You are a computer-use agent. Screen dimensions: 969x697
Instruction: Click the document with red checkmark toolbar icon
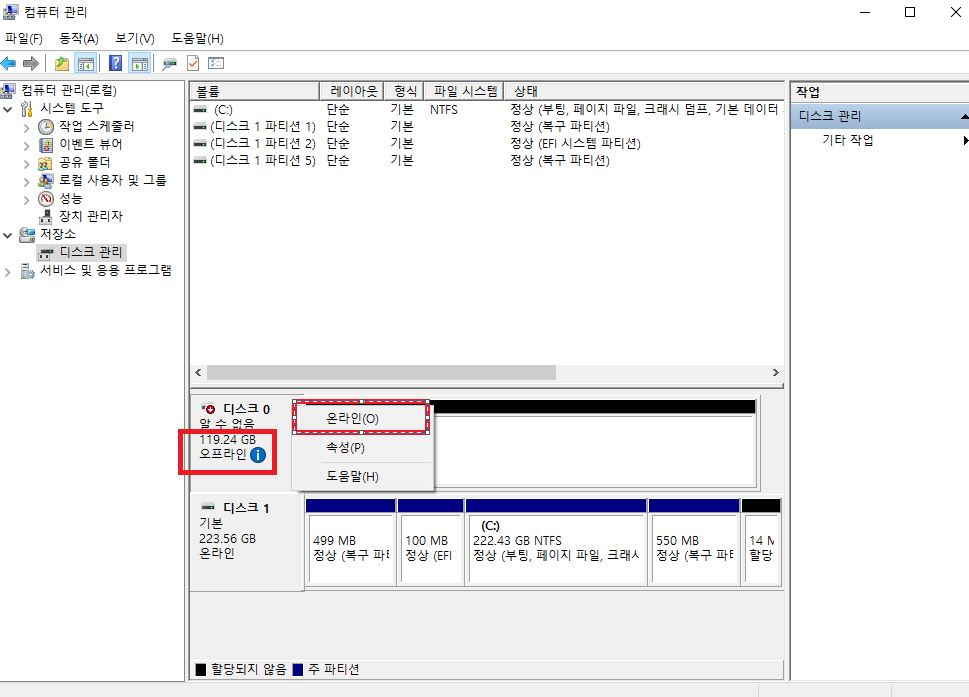(193, 63)
